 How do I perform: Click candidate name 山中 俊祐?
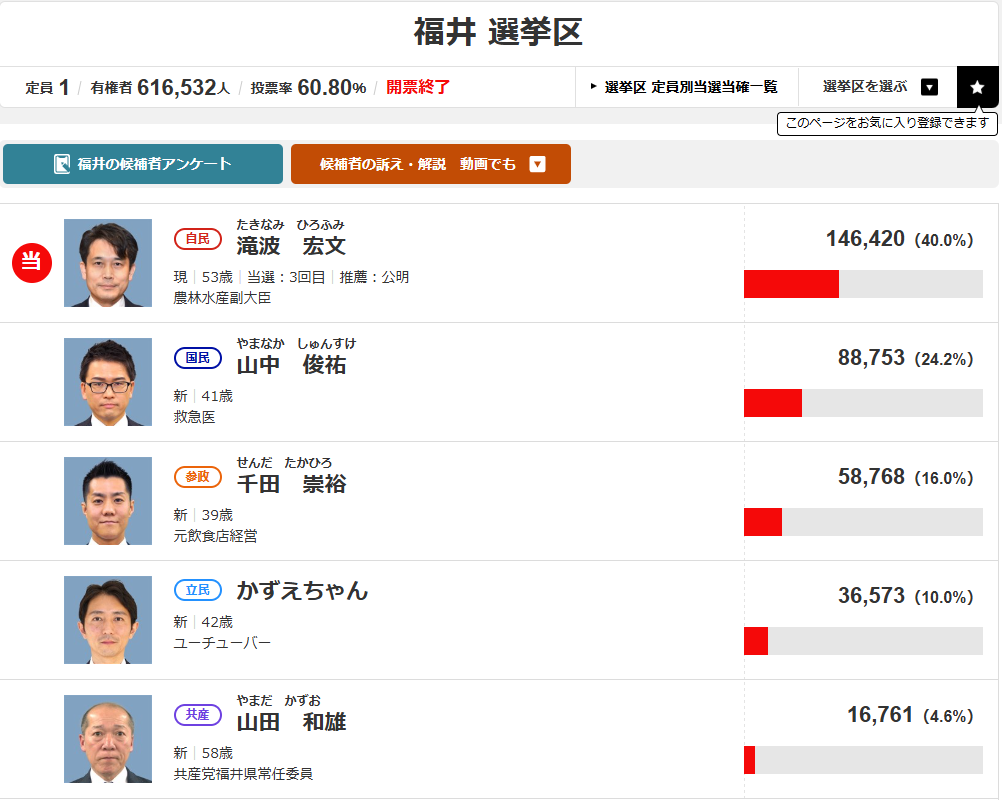[291, 365]
